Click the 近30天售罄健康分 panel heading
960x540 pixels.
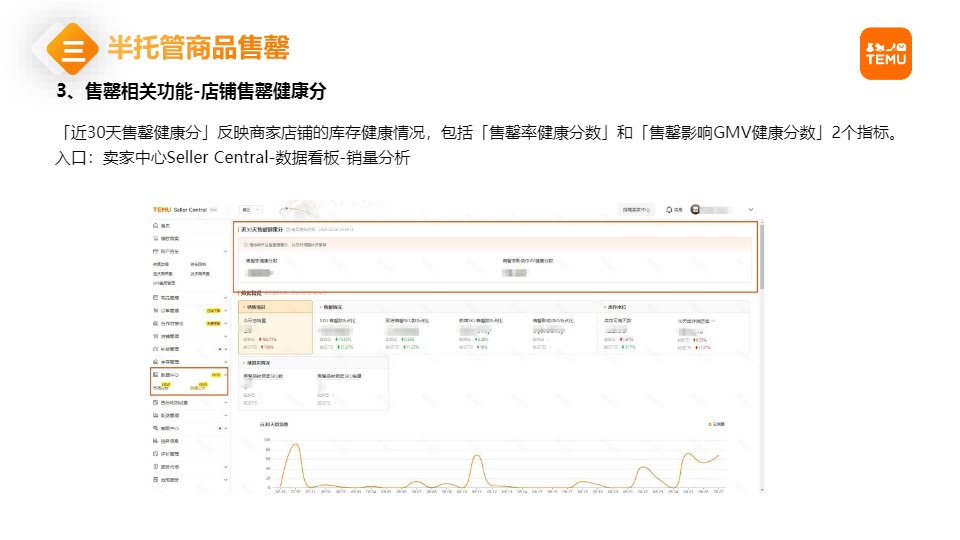coord(262,229)
